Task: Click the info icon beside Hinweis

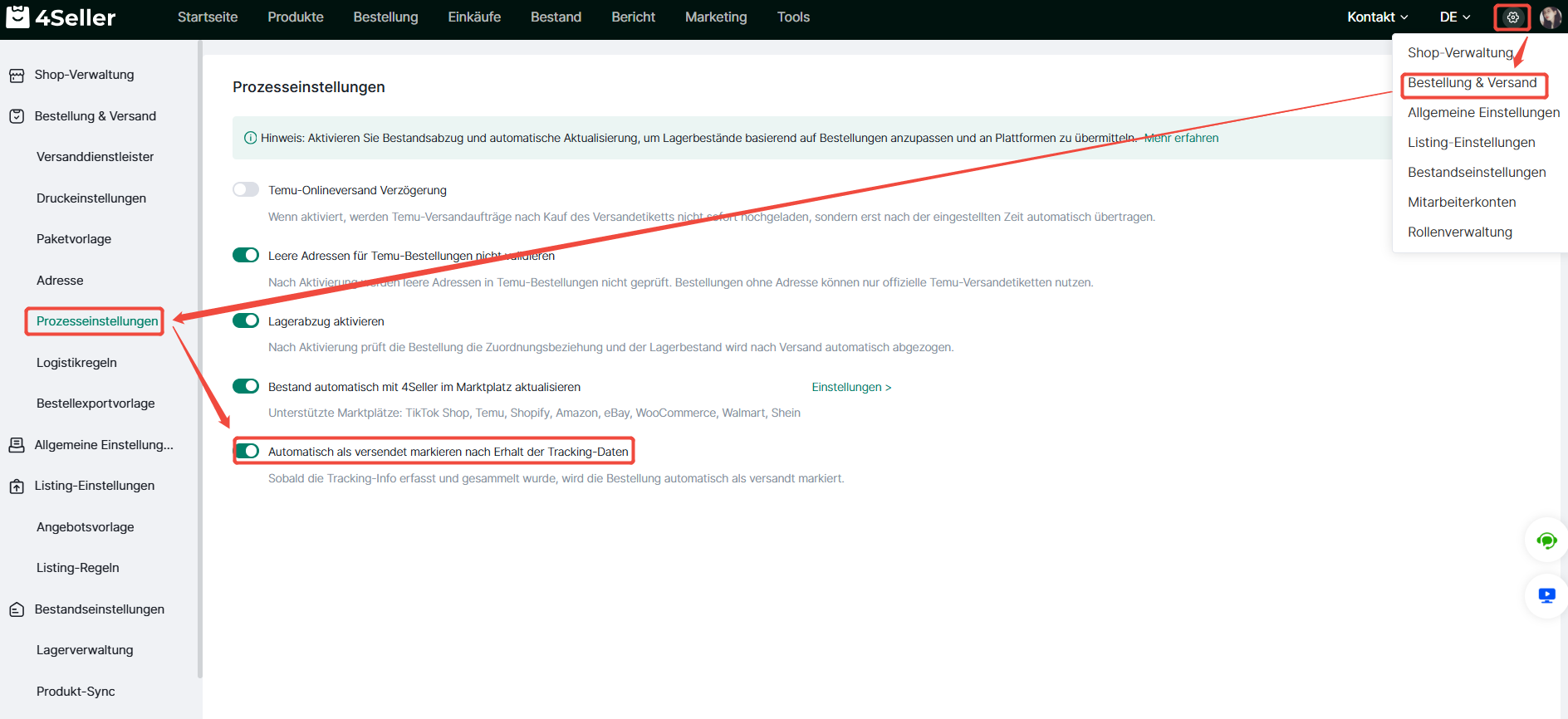Action: tap(250, 138)
